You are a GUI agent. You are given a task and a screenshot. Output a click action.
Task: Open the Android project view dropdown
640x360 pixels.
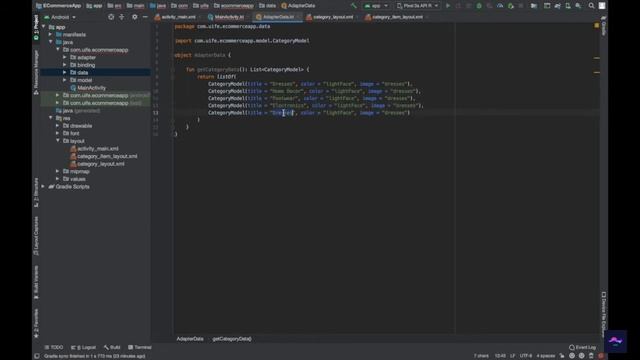click(x=60, y=17)
